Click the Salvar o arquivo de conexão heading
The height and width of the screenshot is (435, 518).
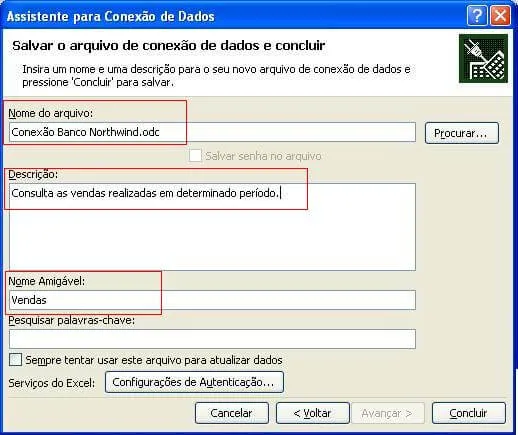(x=169, y=46)
